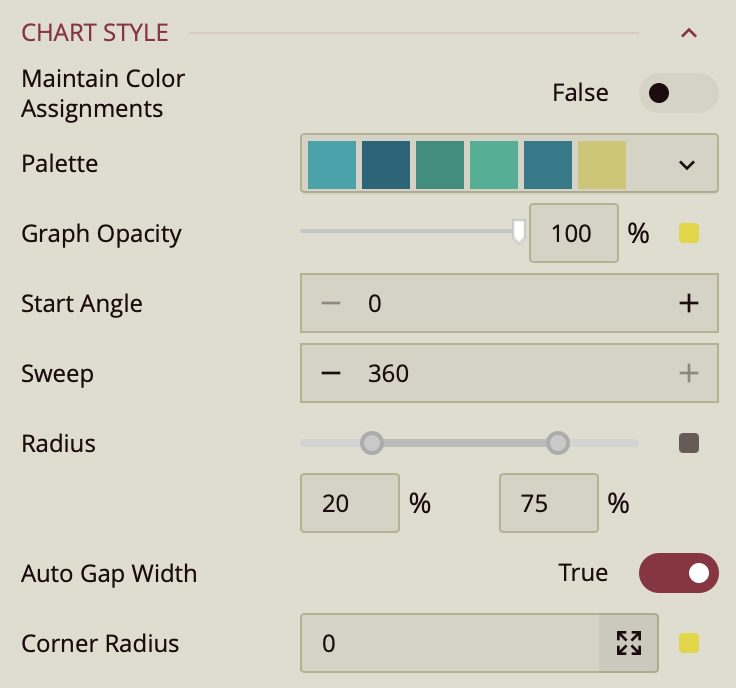The image size is (736, 688).
Task: Decrease Sweep using the minus button
Action: coord(331,374)
